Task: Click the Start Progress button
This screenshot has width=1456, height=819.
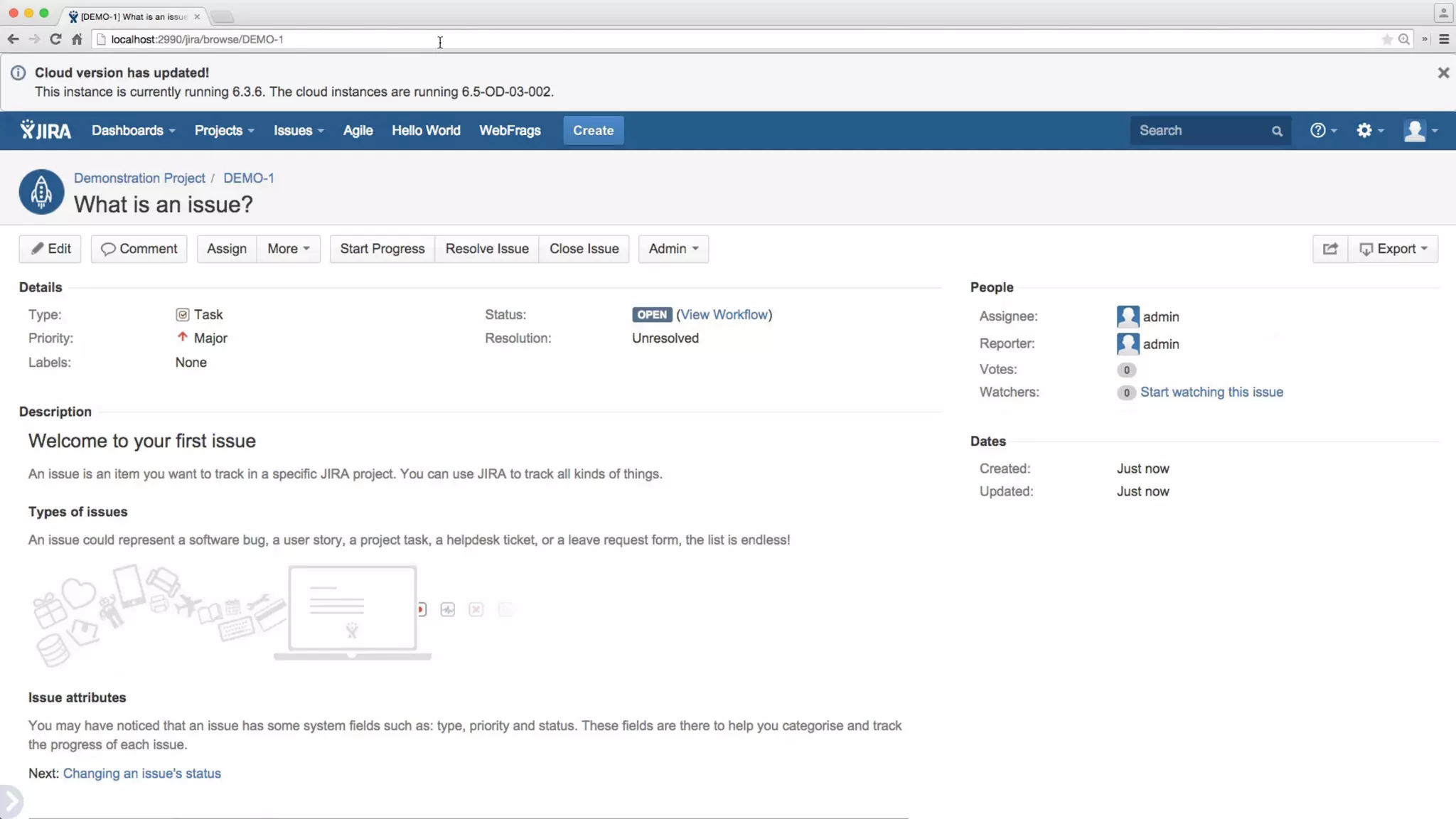Action: 382,249
